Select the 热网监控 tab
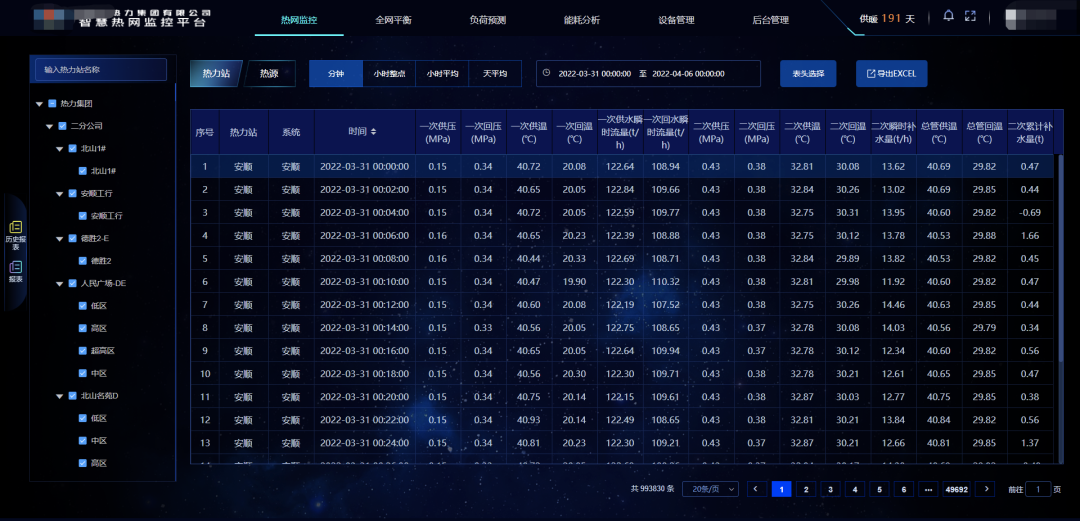This screenshot has height=521, width=1080. tap(299, 20)
